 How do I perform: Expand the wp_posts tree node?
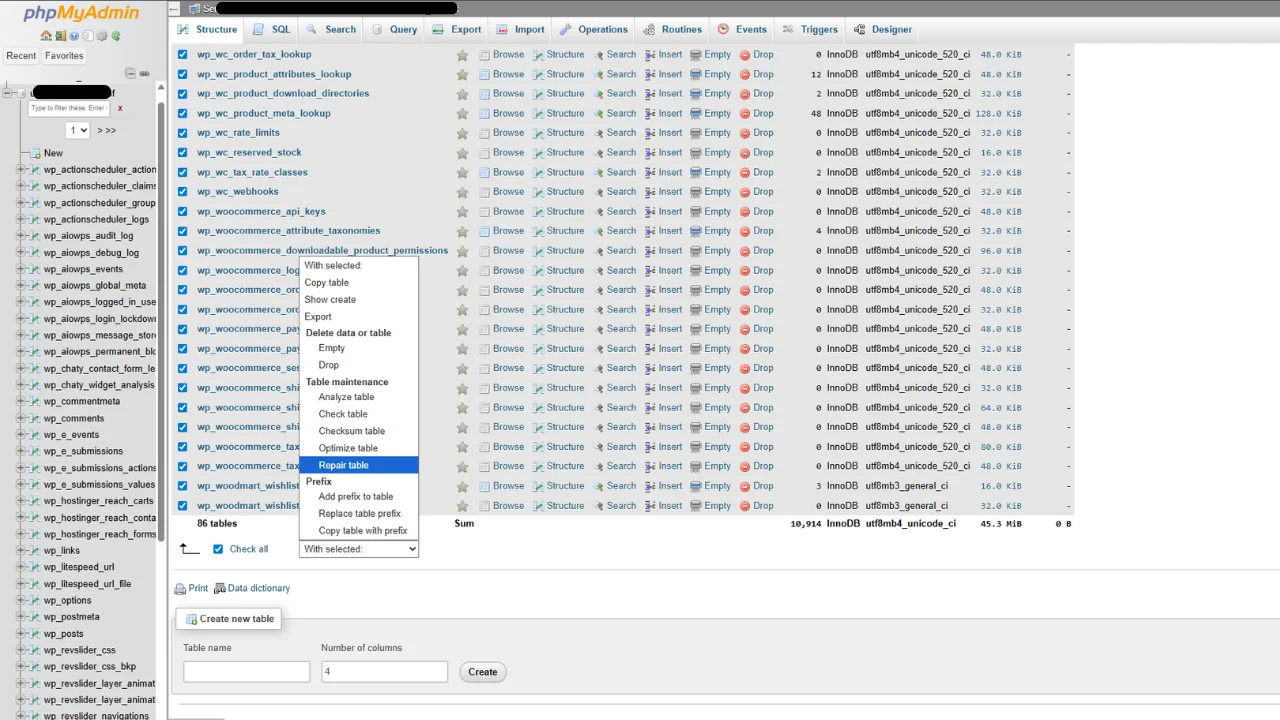click(21, 633)
